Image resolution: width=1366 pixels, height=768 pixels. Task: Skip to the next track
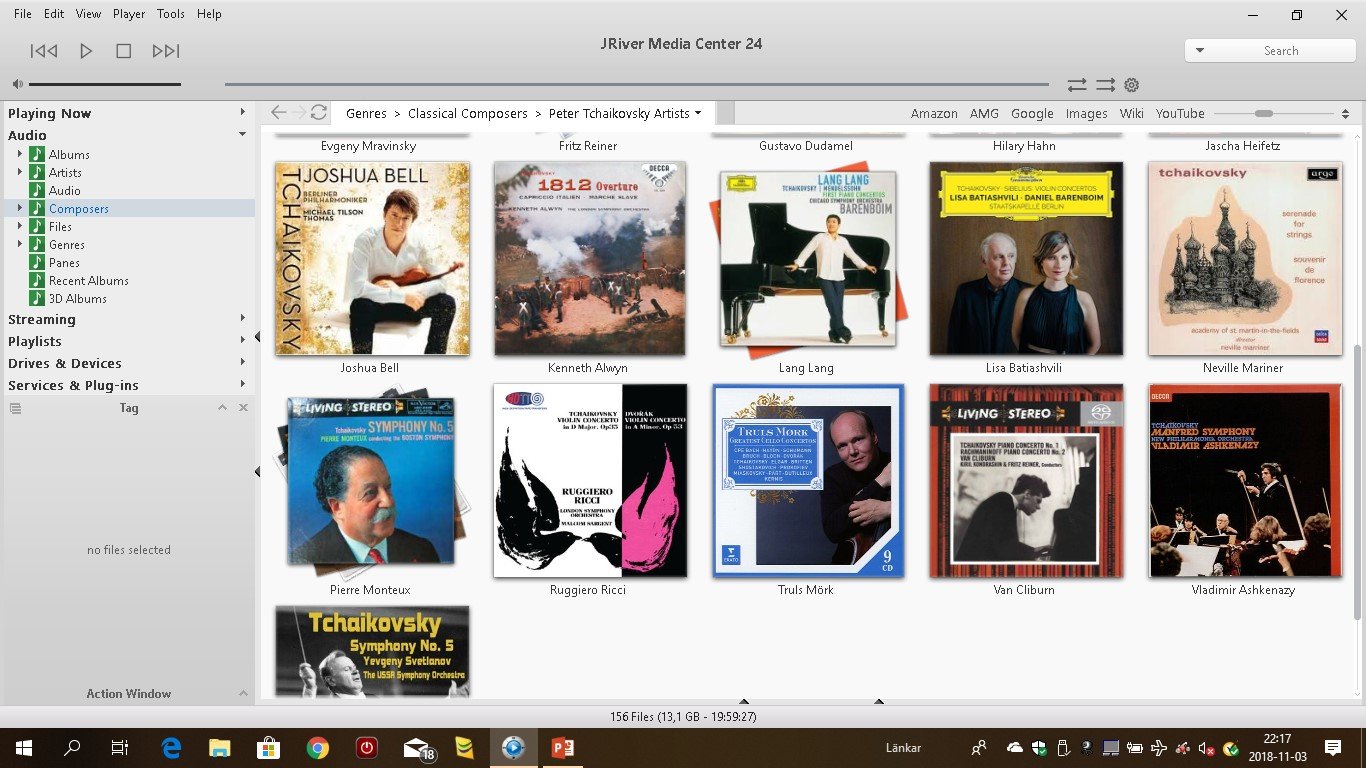[166, 51]
